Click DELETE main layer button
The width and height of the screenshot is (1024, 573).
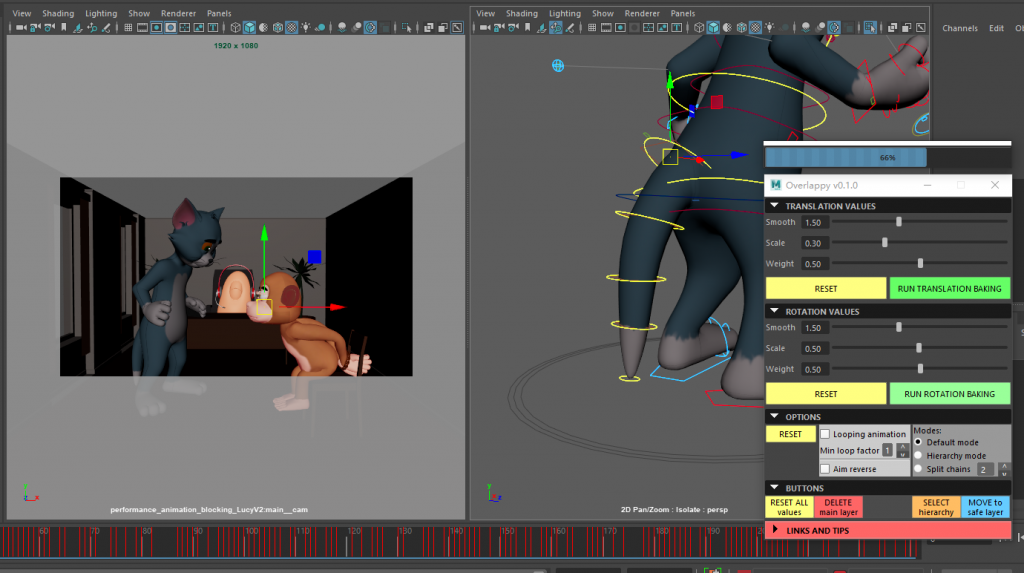[x=839, y=507]
